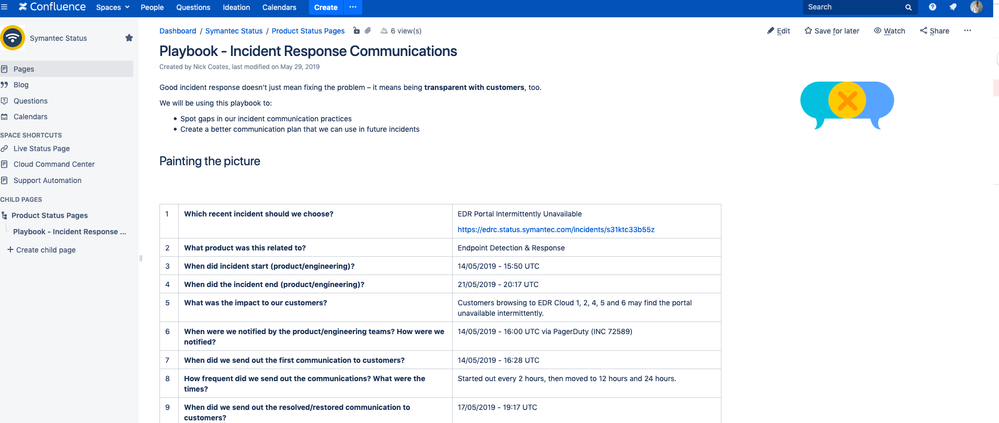The width and height of the screenshot is (999, 423).
Task: Click the '14/05/2019 - 16:28 UTC' cell
Action: 587,360
